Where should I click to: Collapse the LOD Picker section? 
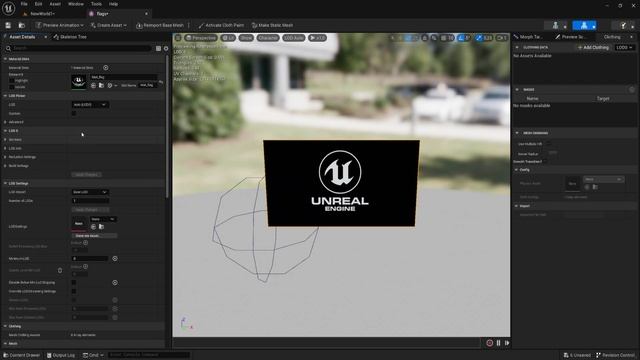tap(5, 96)
